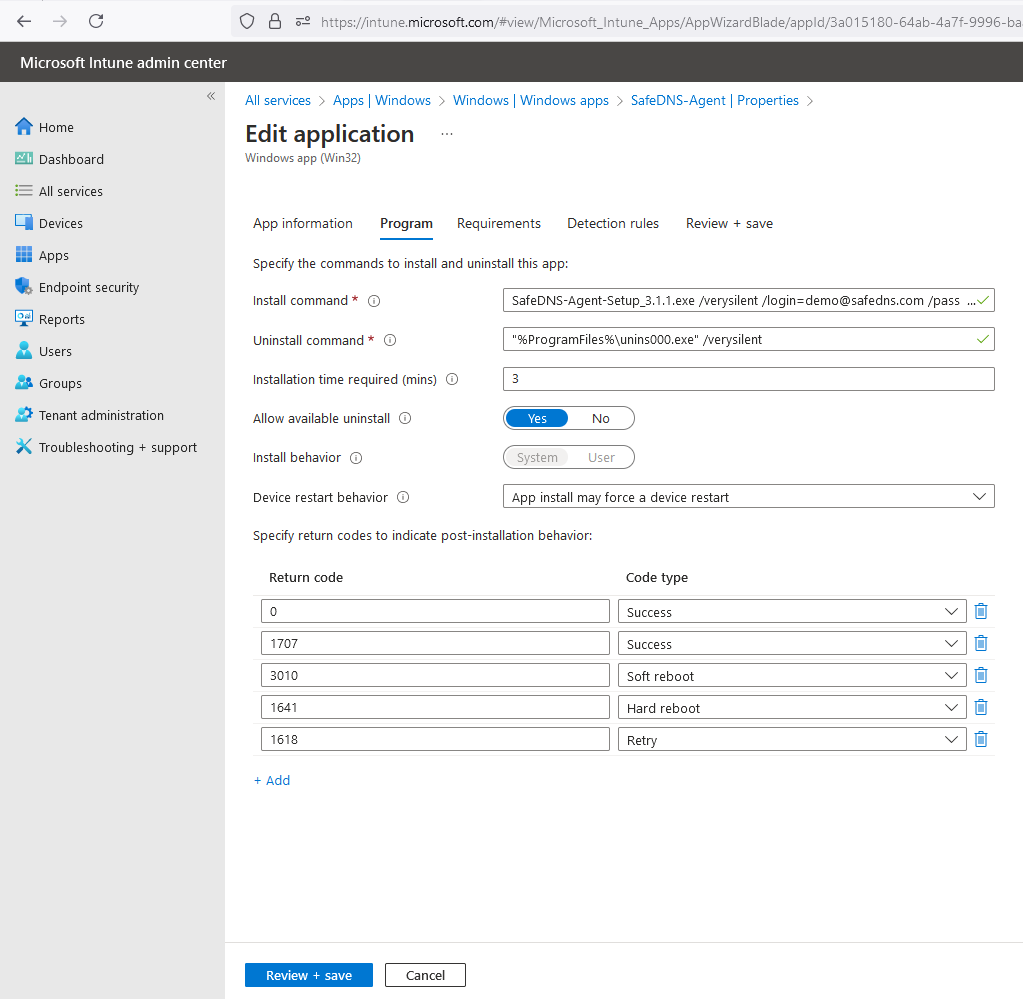The width and height of the screenshot is (1023, 999).
Task: Open Retry code type dropdown
Action: pos(792,739)
